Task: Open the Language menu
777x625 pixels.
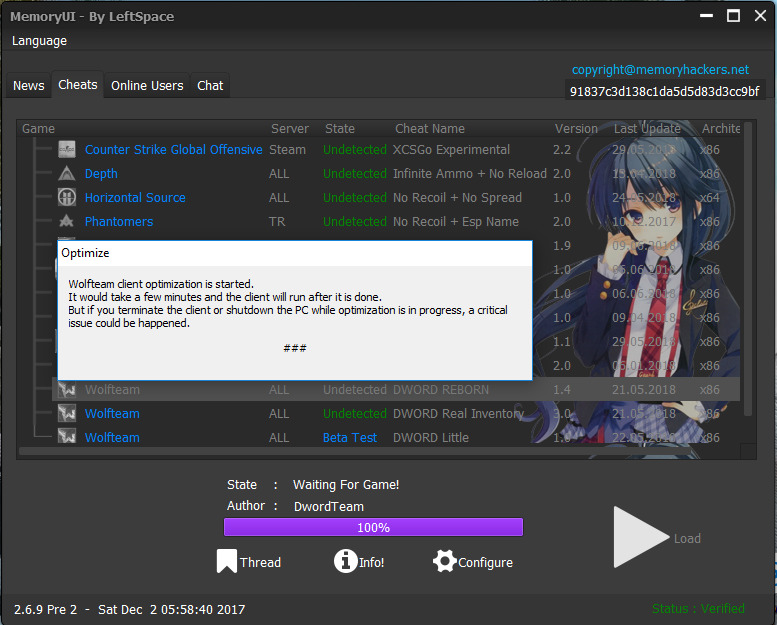Action: coord(39,41)
